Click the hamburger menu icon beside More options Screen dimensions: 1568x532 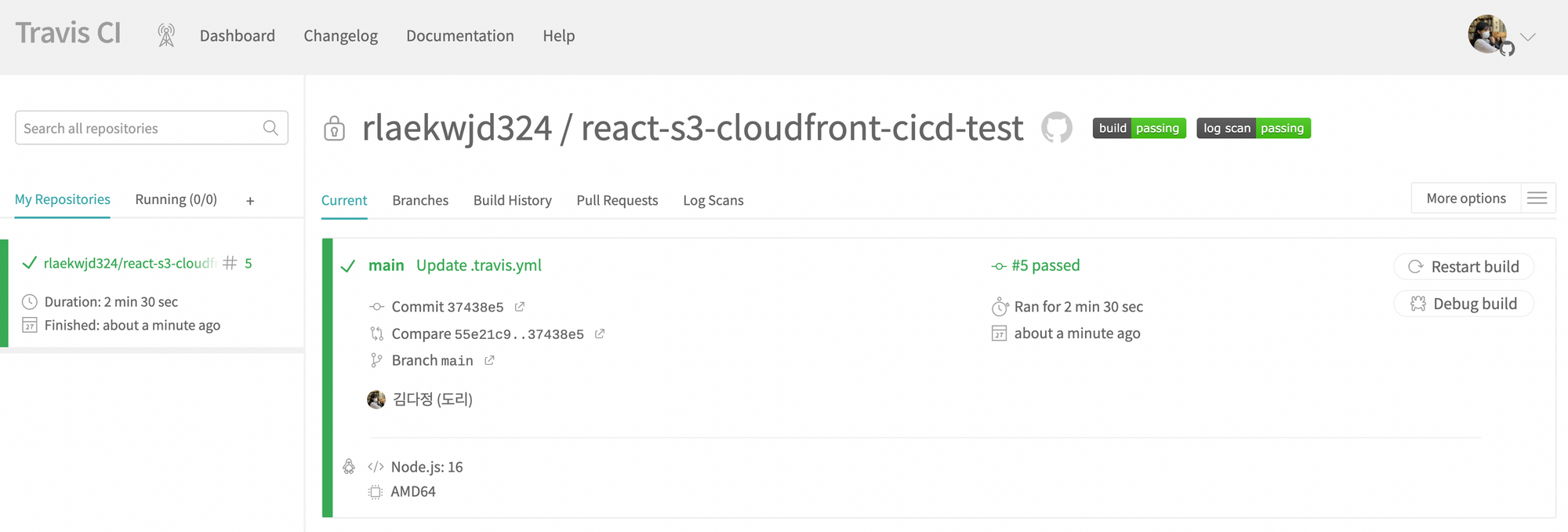pos(1537,198)
